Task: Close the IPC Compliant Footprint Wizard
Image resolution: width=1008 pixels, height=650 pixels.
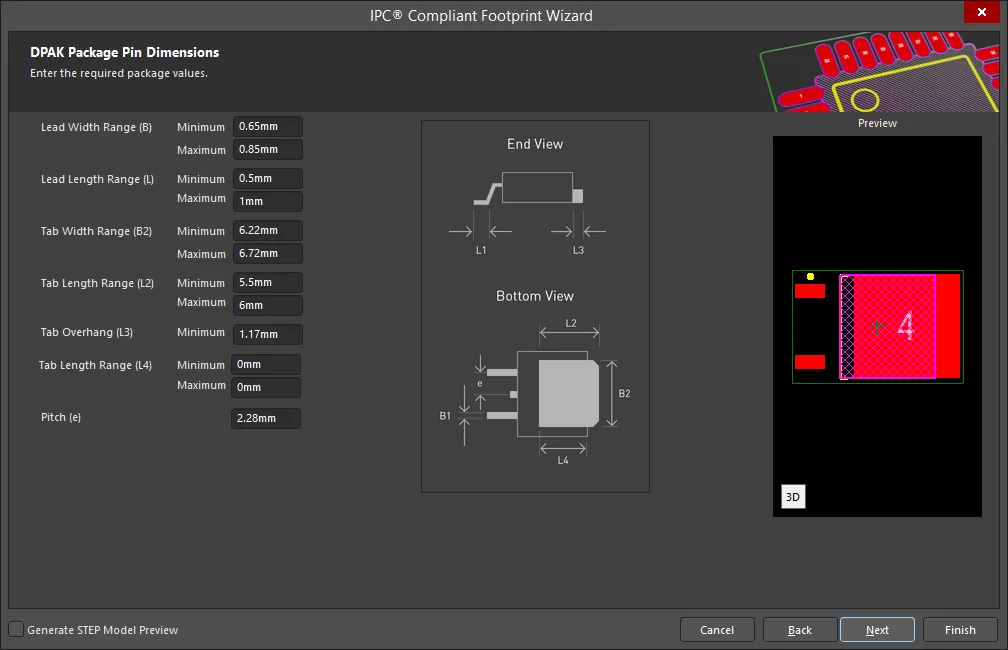Action: pyautogui.click(x=982, y=12)
